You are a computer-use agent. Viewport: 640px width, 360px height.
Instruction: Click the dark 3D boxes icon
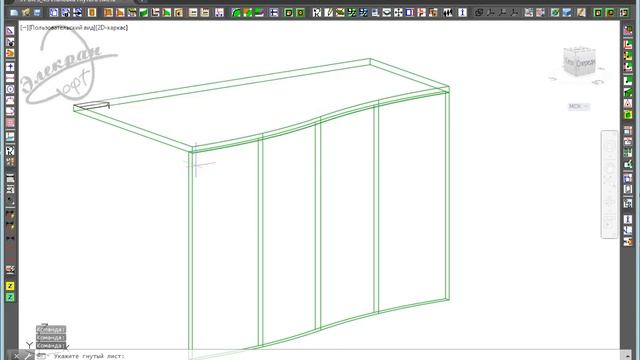(x=479, y=13)
